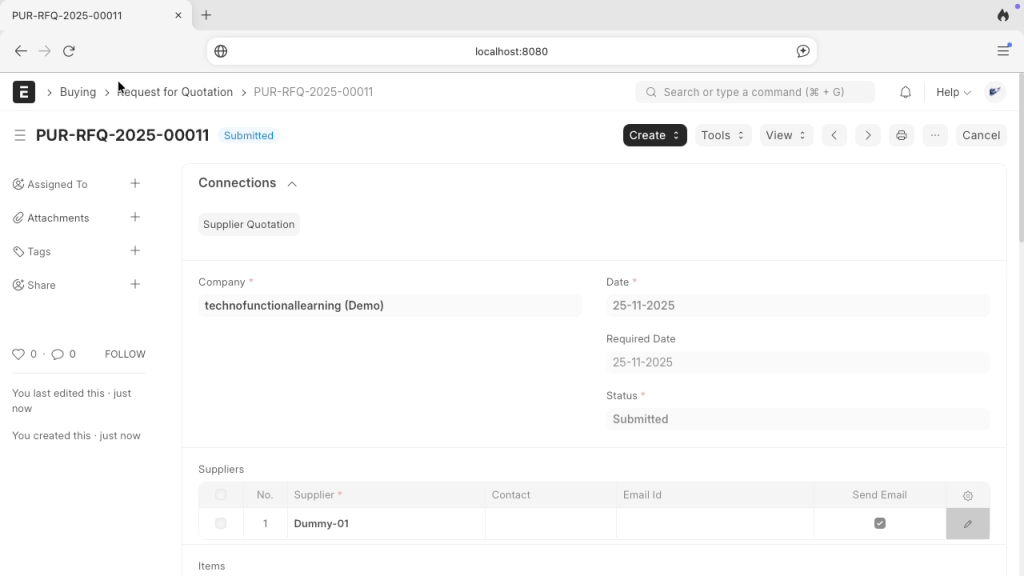Toggle the Send Email checkbox for Dummy-01
1024x576 pixels.
(x=880, y=523)
